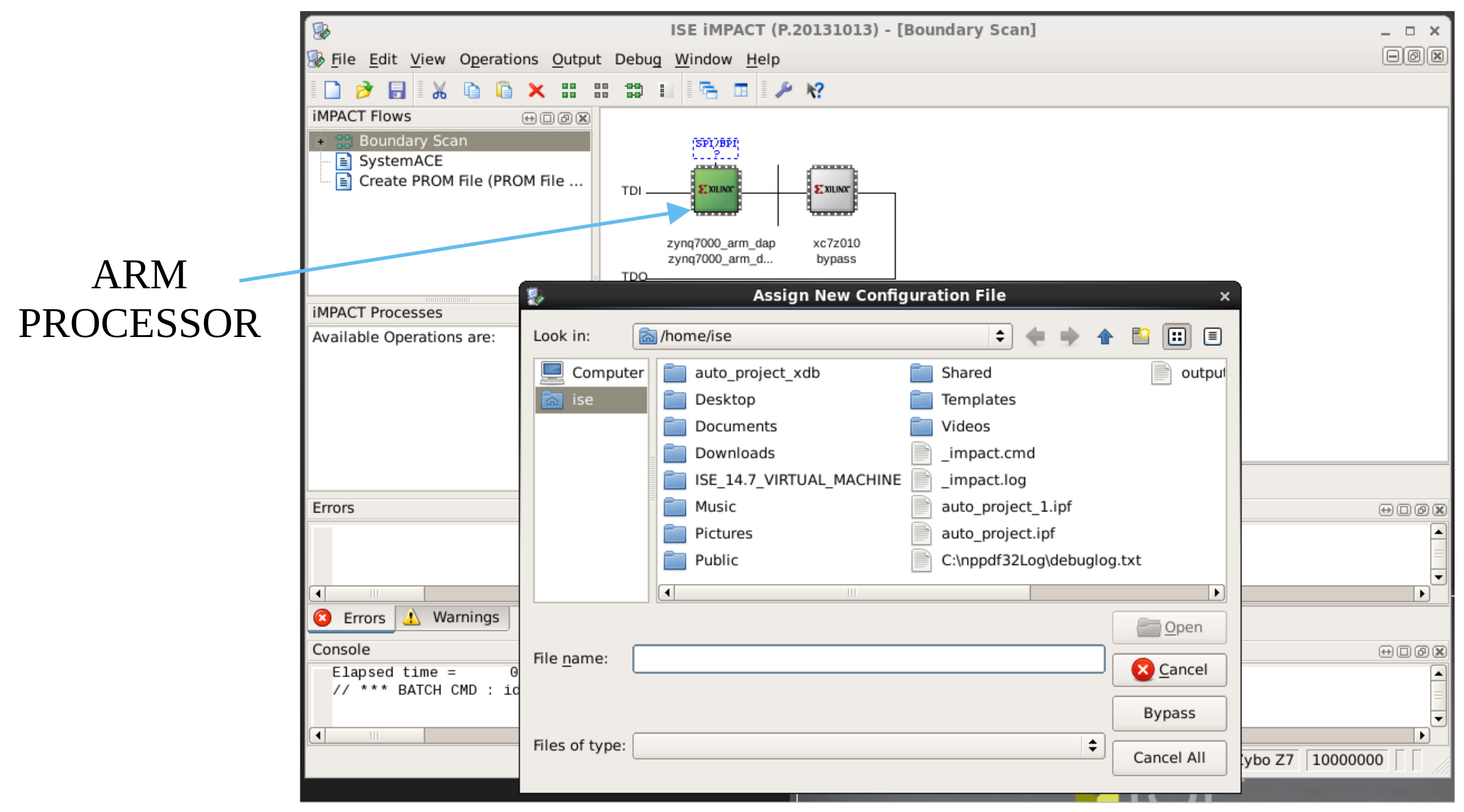Select SystemACE in iMPACT Flows
Image resolution: width=1464 pixels, height=812 pixels.
(400, 161)
